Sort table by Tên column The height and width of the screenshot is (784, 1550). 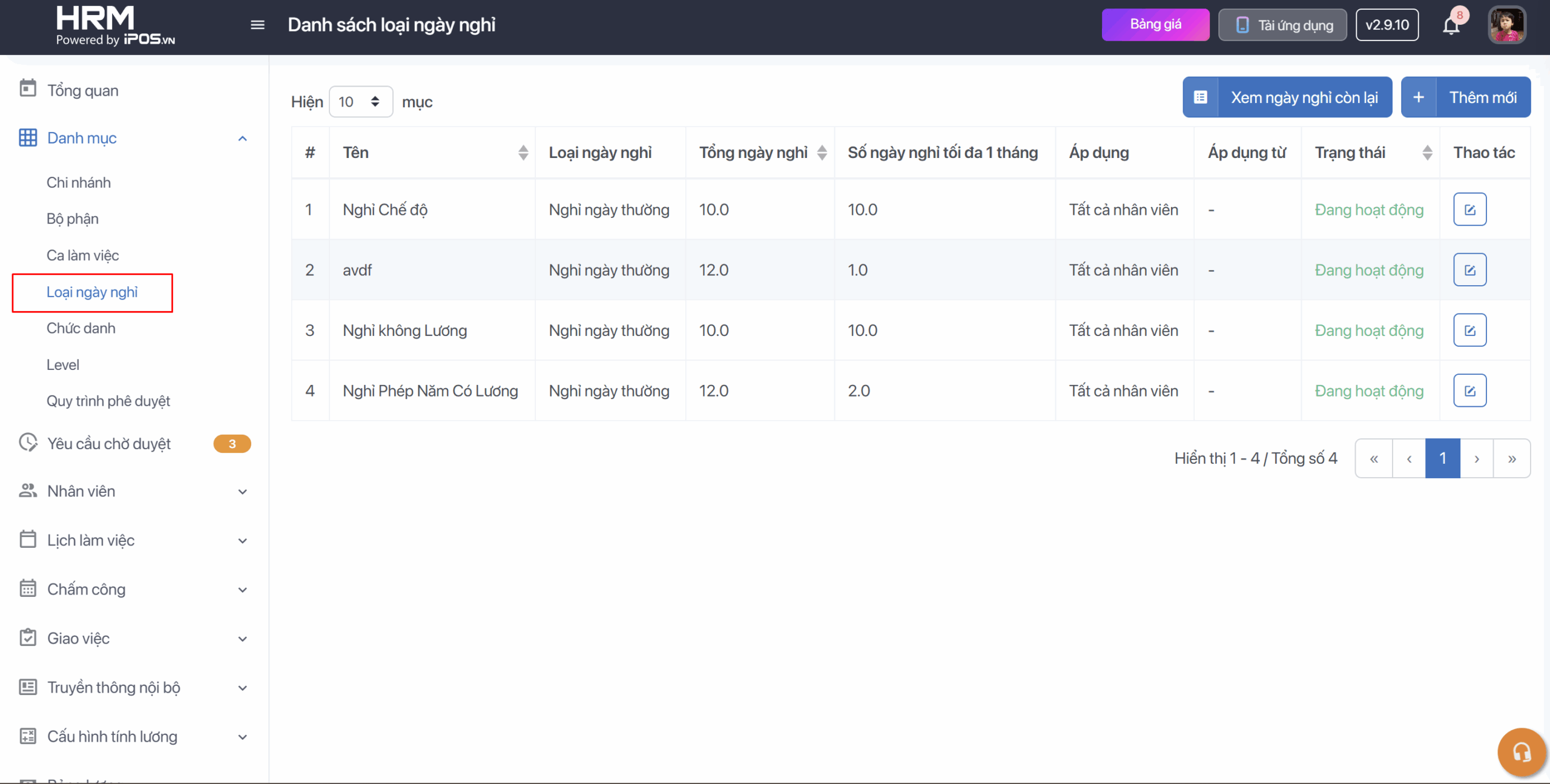(x=523, y=153)
